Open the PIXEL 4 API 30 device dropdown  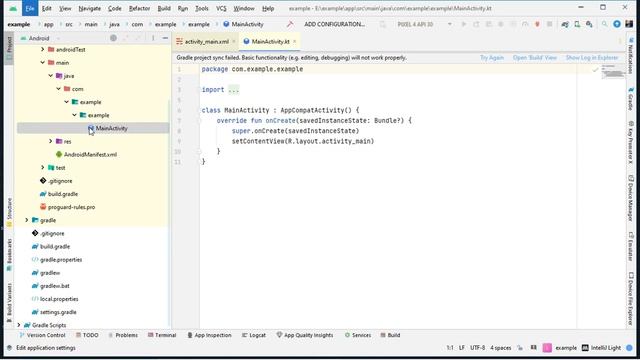424,24
